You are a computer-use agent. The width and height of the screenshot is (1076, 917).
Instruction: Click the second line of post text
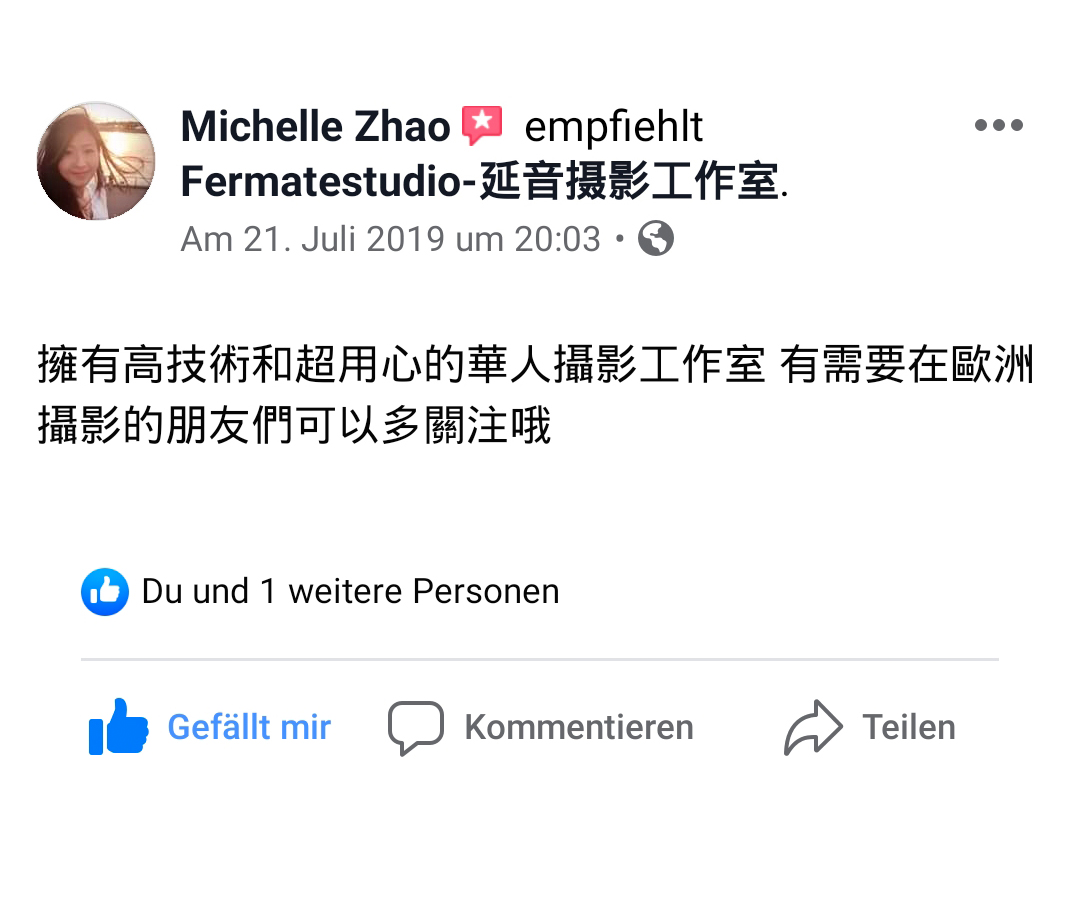(294, 426)
